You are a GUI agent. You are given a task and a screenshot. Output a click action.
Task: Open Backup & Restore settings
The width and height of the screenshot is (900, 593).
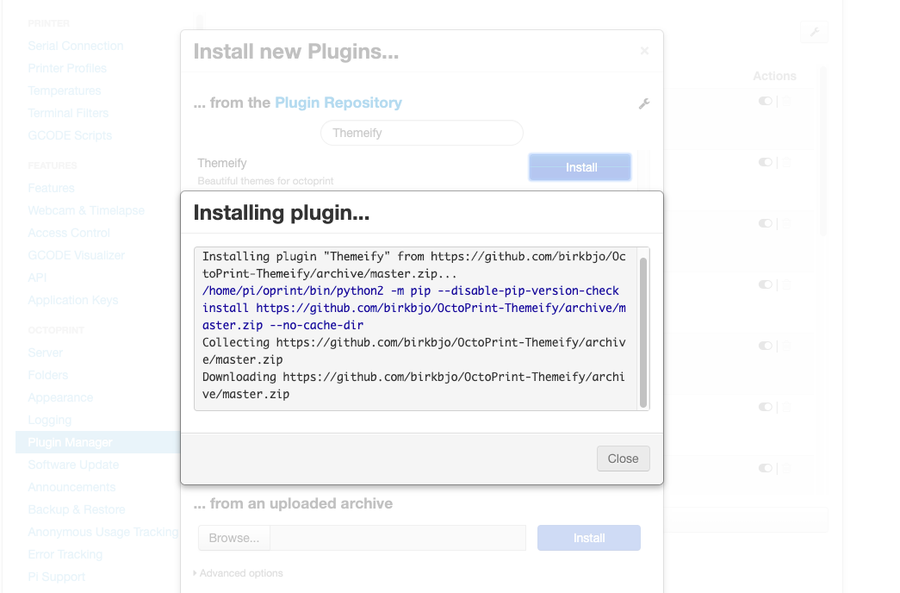(76, 509)
